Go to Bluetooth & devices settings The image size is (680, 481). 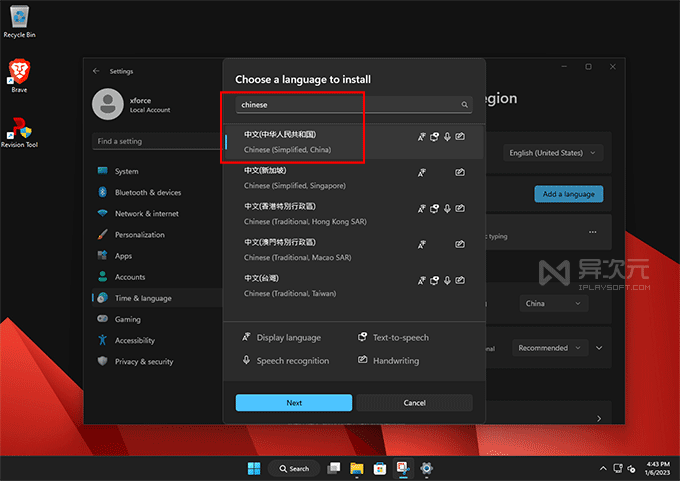click(147, 192)
